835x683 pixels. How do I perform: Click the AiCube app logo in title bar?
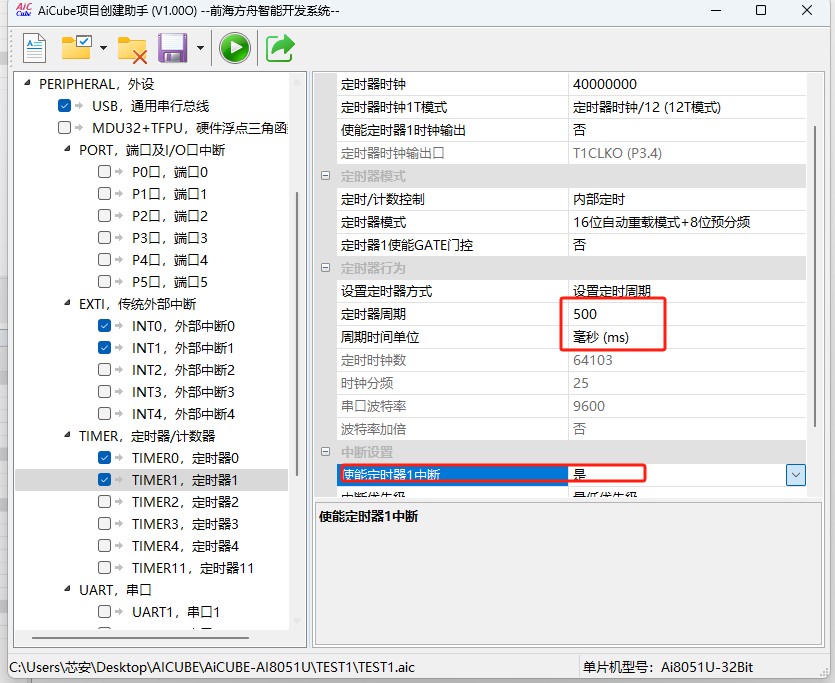(x=24, y=10)
